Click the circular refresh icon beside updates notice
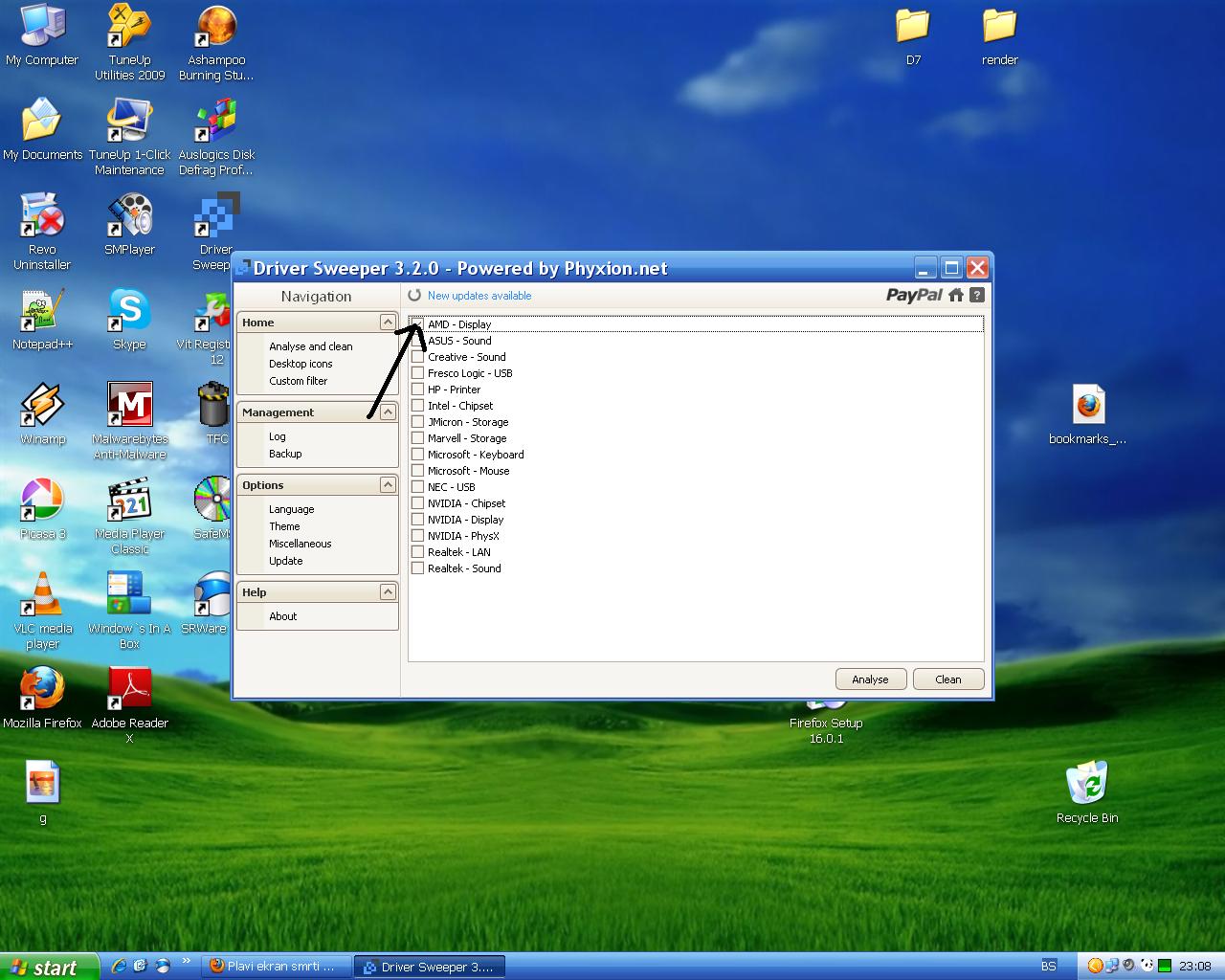1225x980 pixels. coord(414,296)
